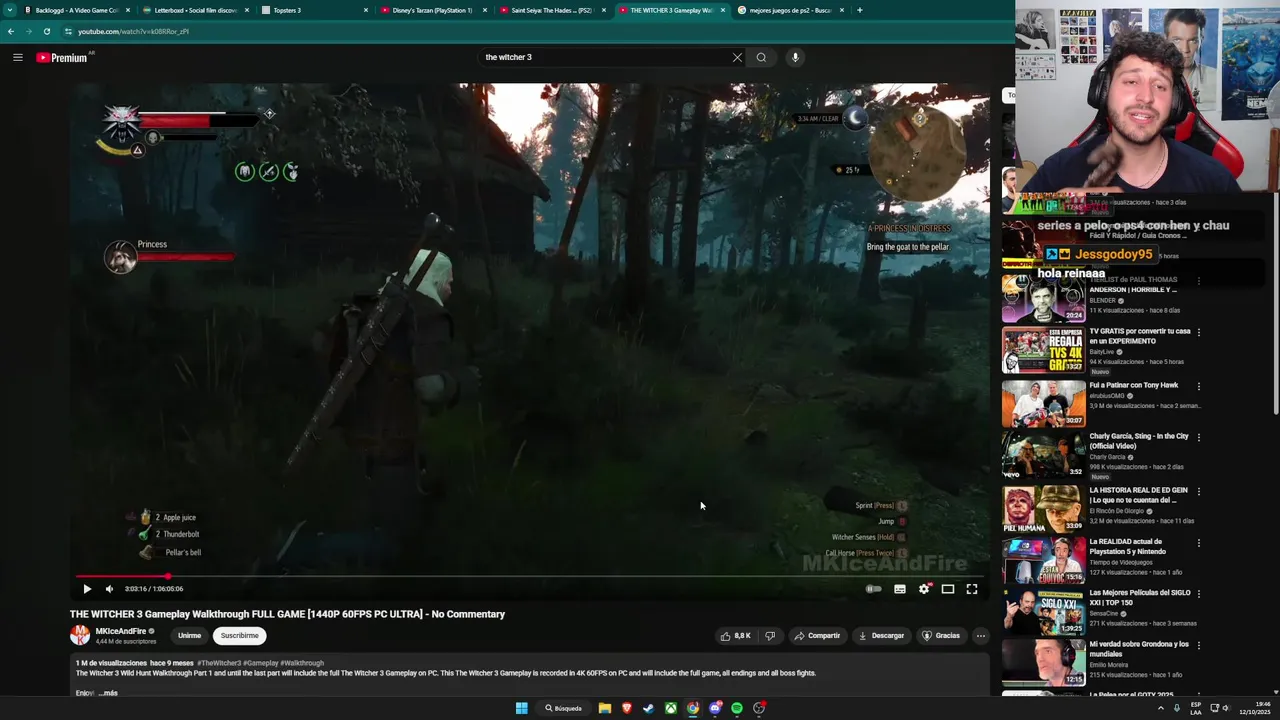Start voice search with microphone icon
Image resolution: width=1280 pixels, height=720 pixels.
coord(795,57)
